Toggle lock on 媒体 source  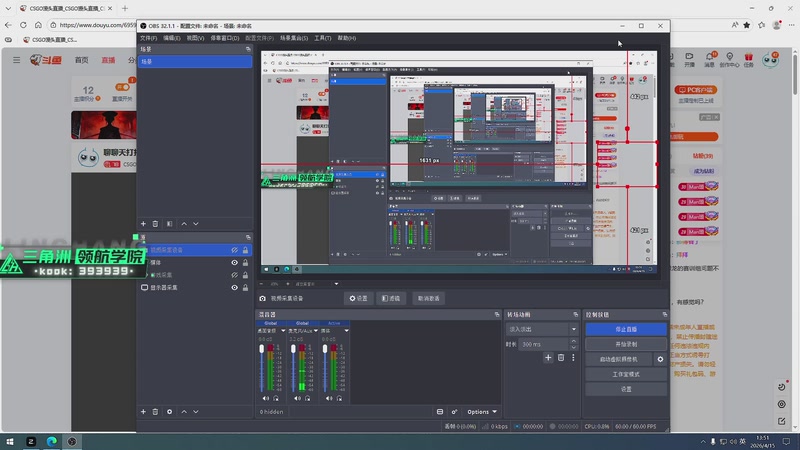coord(245,262)
